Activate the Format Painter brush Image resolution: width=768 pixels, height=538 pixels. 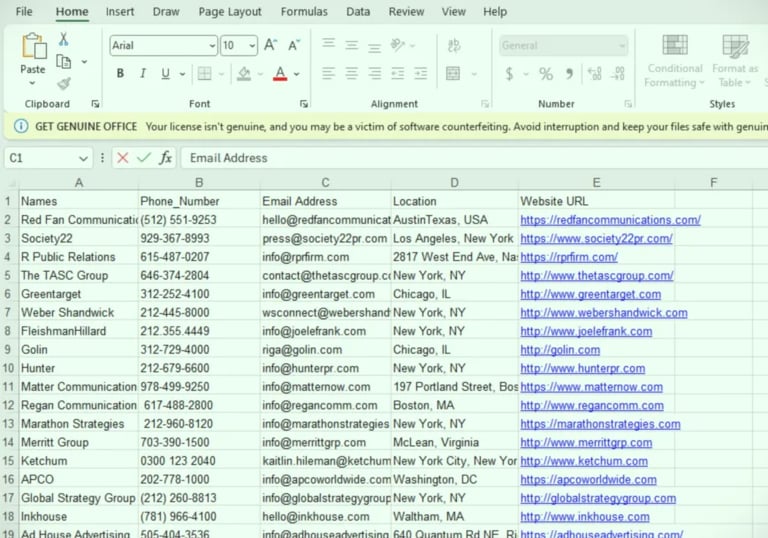point(64,84)
